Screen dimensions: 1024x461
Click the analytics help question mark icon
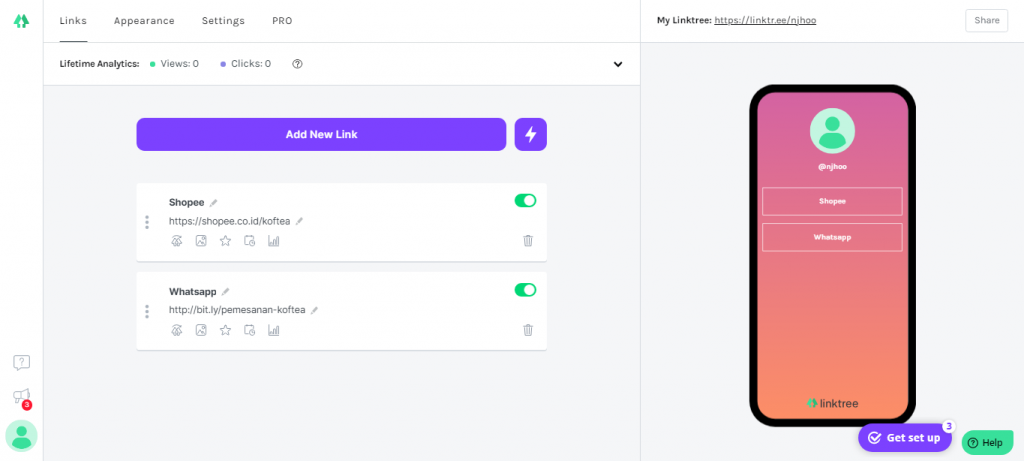click(x=297, y=64)
